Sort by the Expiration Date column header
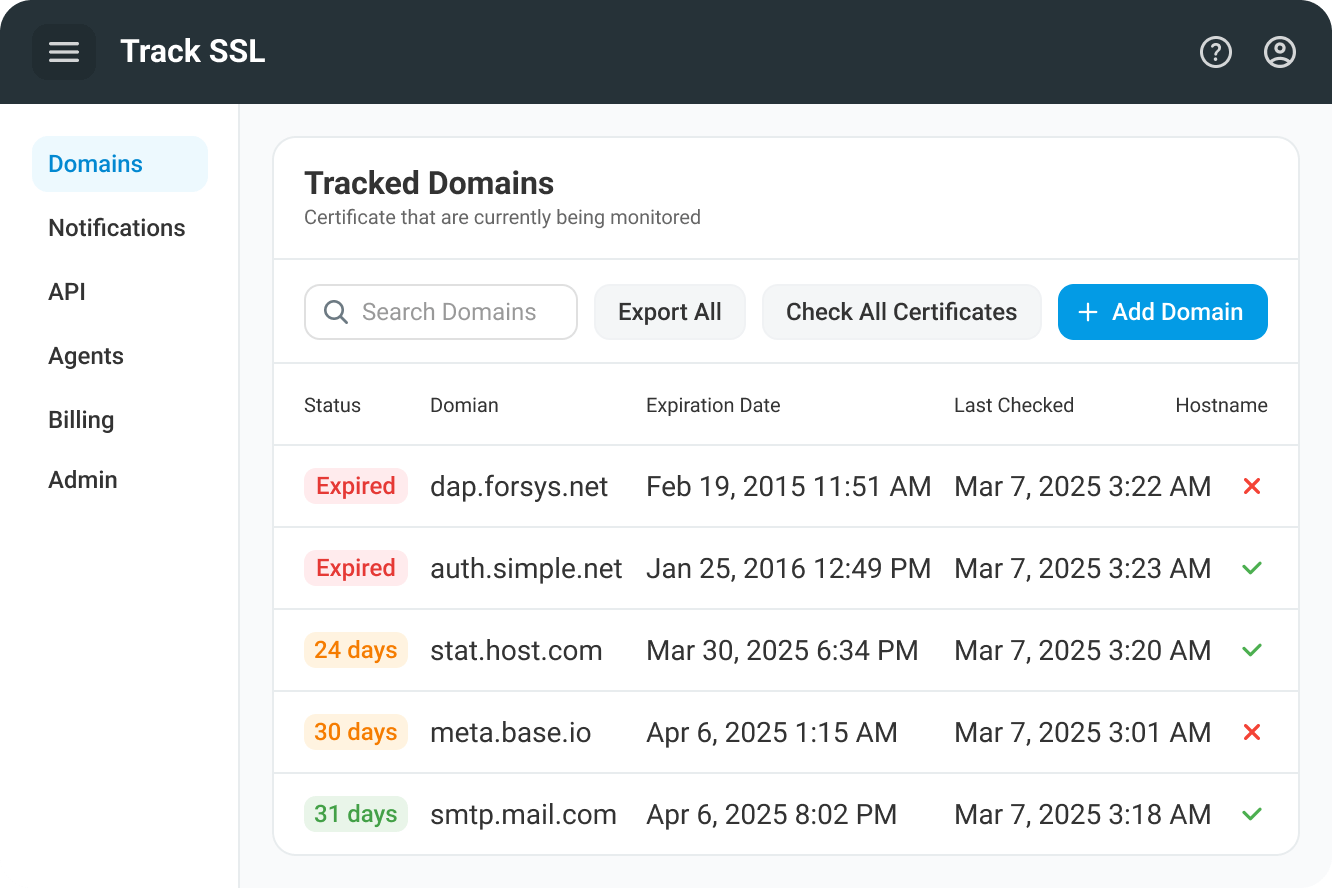 [x=712, y=405]
